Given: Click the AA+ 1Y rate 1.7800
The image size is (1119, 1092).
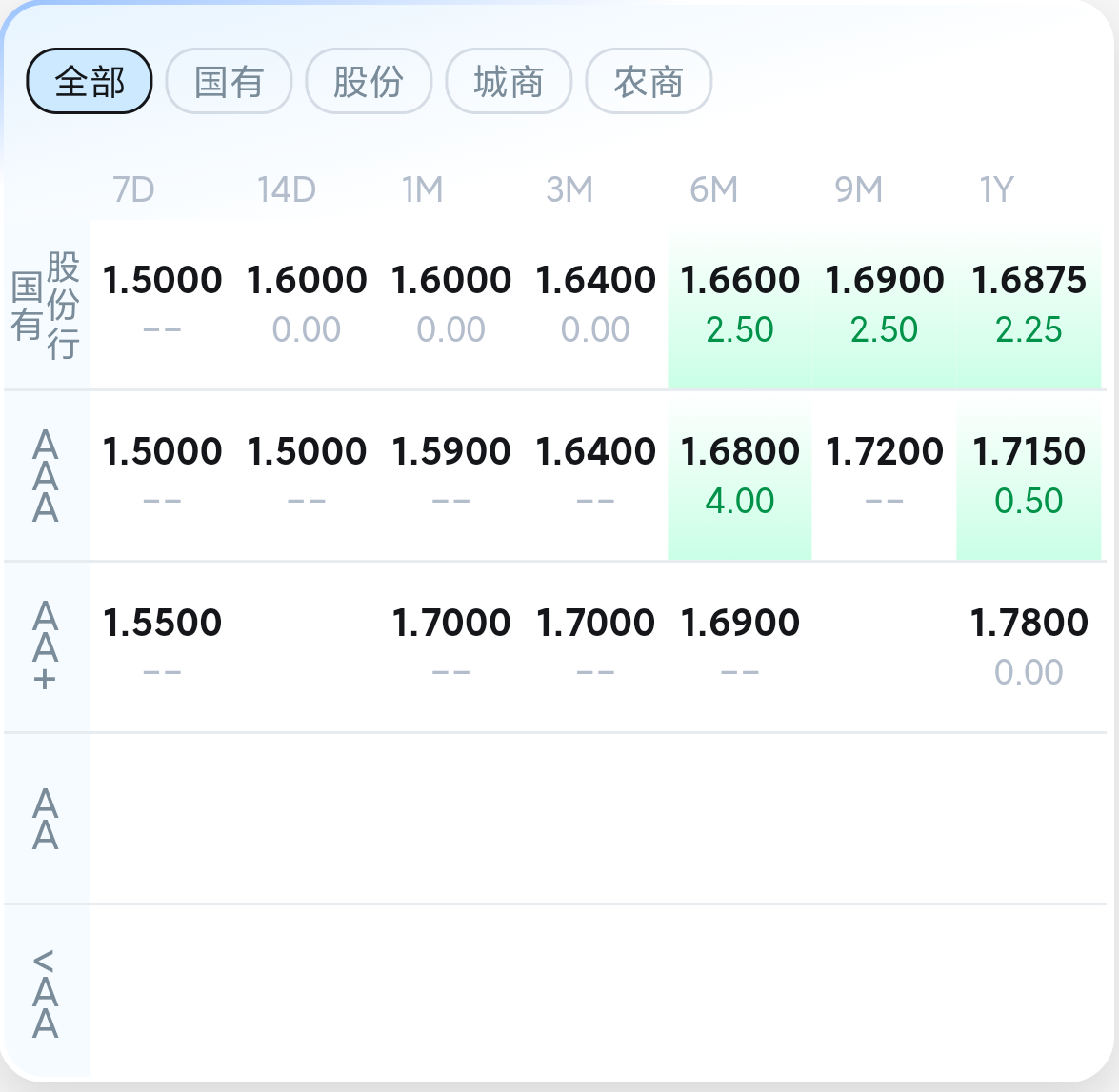Looking at the screenshot, I should point(1029,623).
